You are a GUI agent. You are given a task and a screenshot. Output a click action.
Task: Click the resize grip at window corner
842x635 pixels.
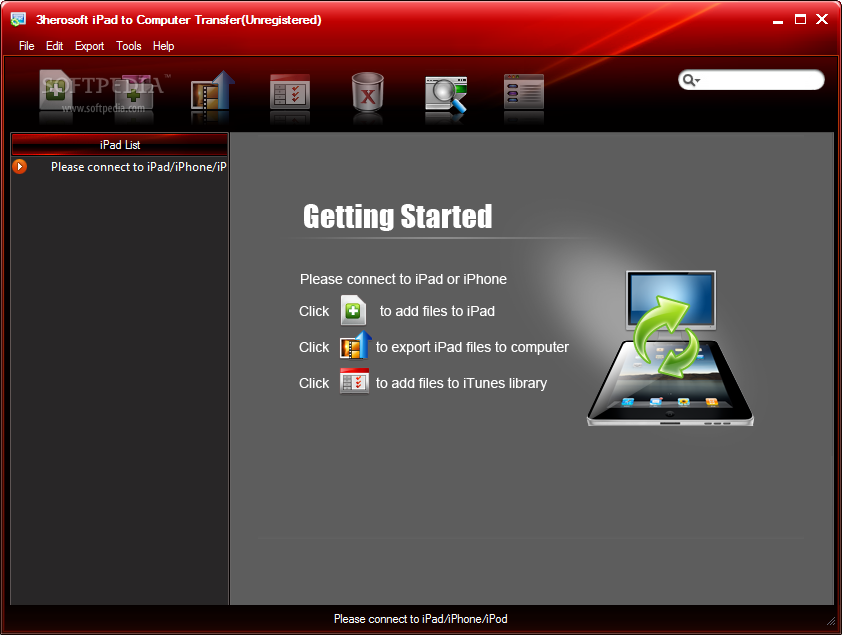(830, 624)
